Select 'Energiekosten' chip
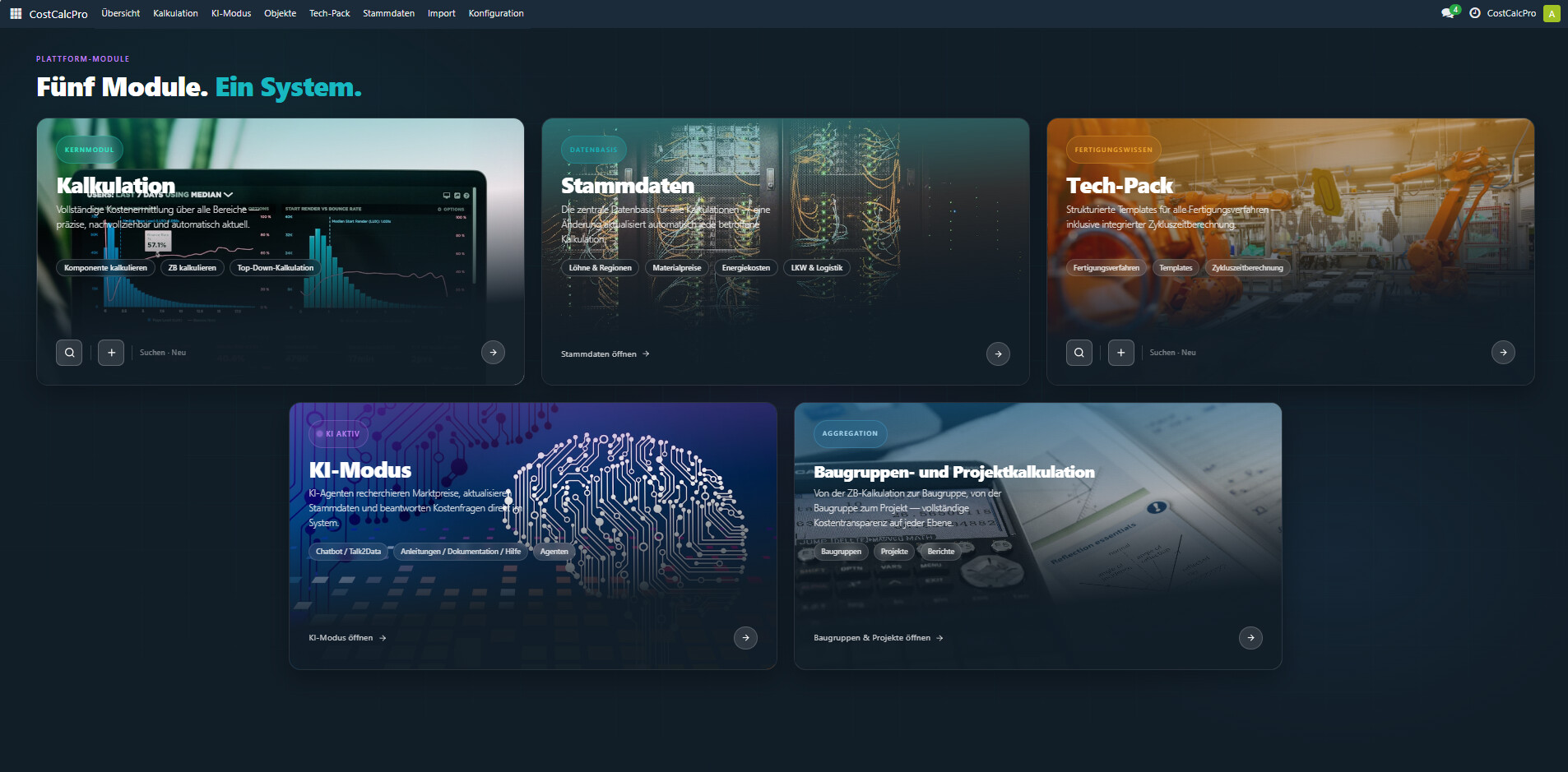This screenshot has width=1568, height=772. [x=745, y=268]
